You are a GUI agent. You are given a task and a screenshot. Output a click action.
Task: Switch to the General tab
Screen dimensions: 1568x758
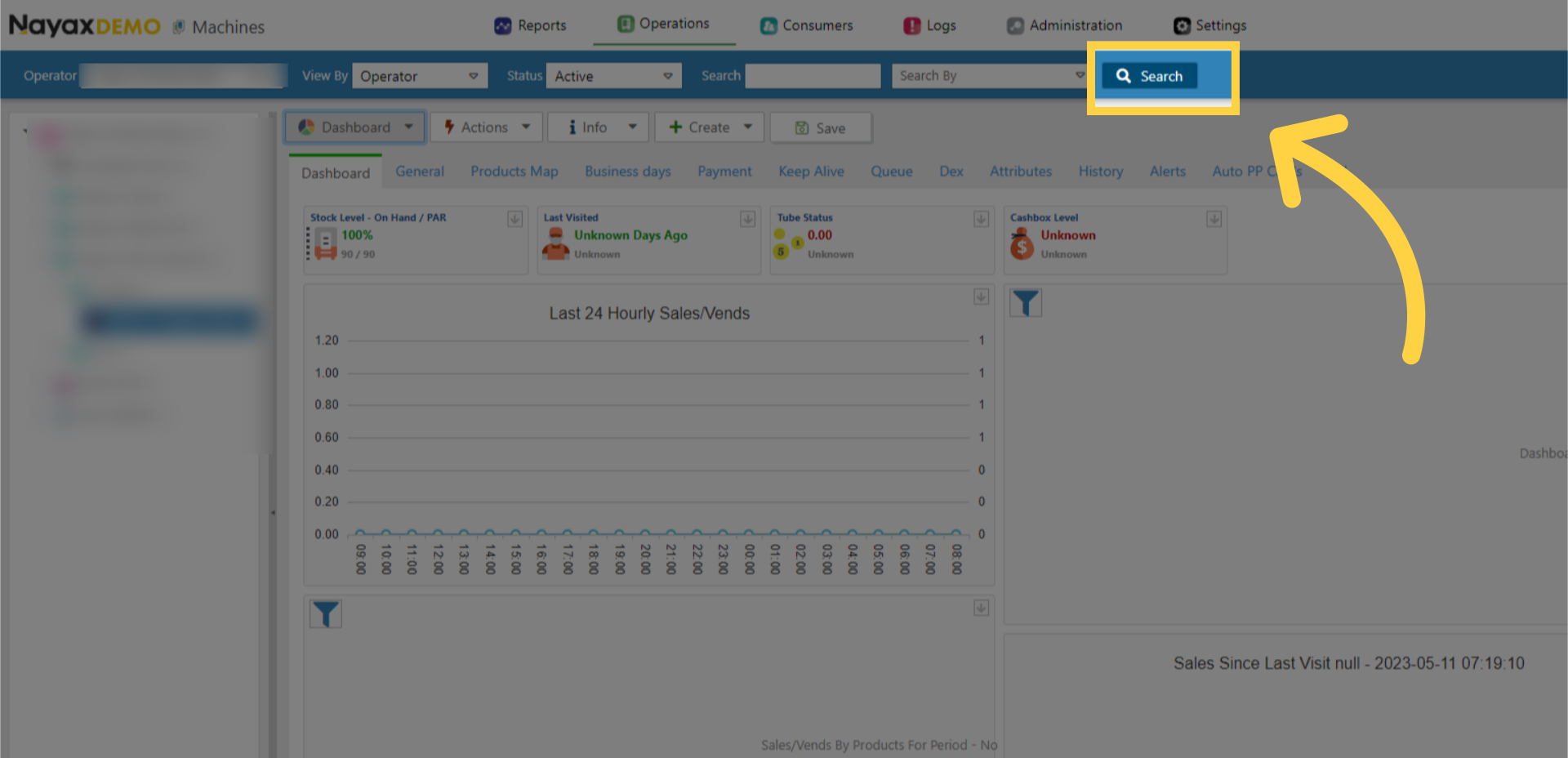(x=420, y=172)
